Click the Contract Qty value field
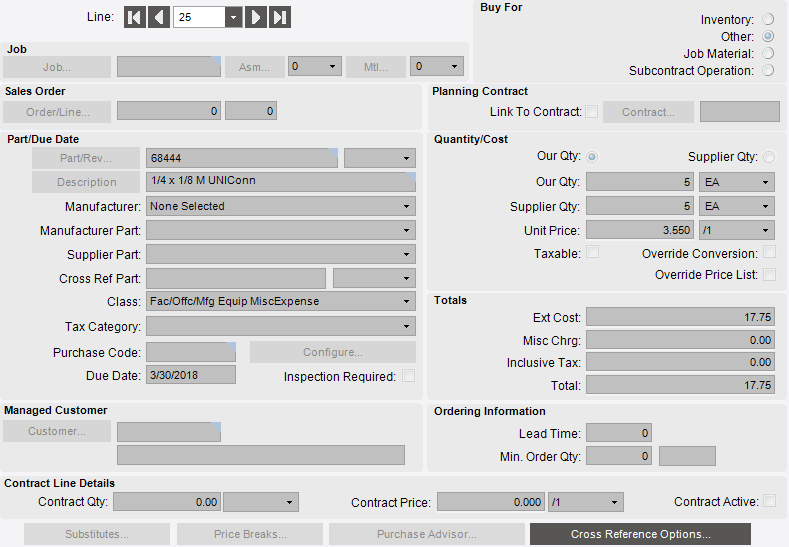The height and width of the screenshot is (547, 789). point(167,502)
